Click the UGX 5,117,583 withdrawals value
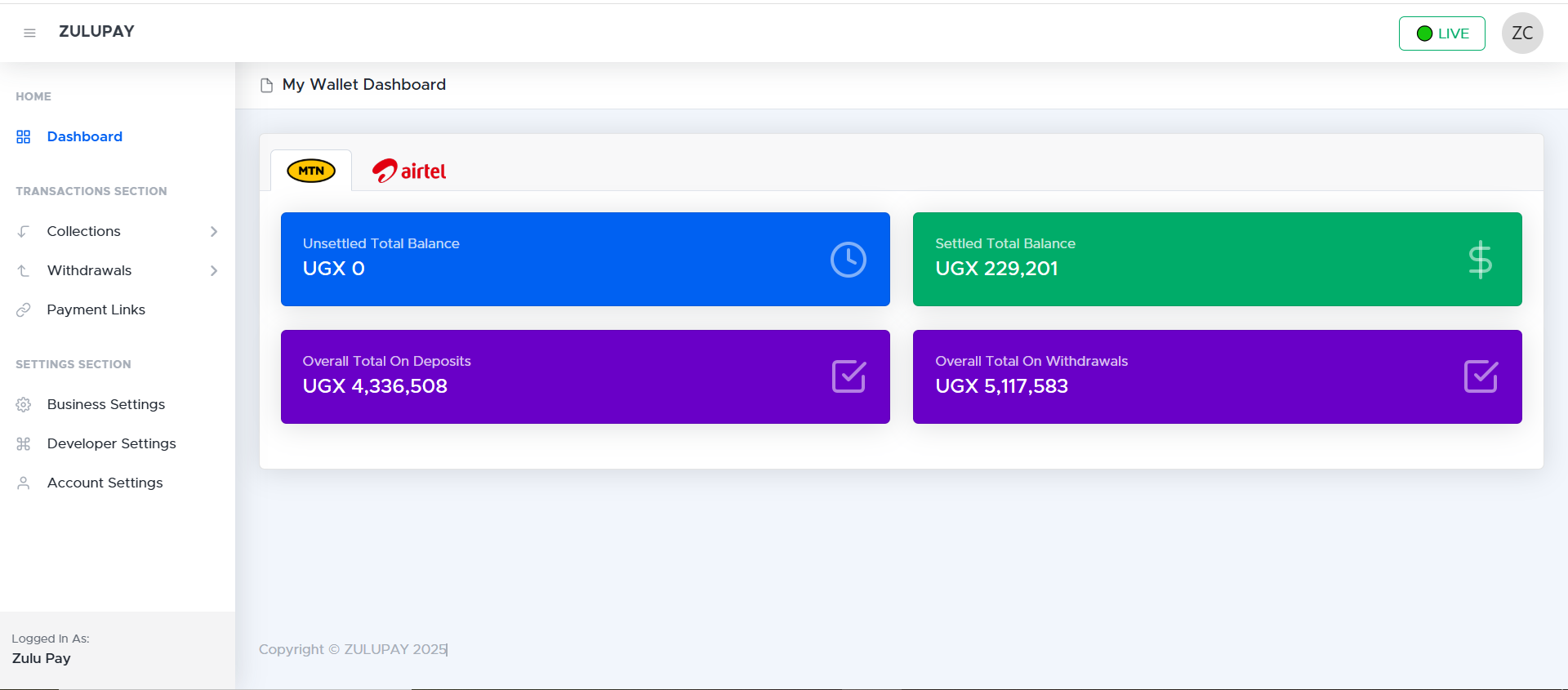Viewport: 1568px width, 690px height. [x=1001, y=386]
